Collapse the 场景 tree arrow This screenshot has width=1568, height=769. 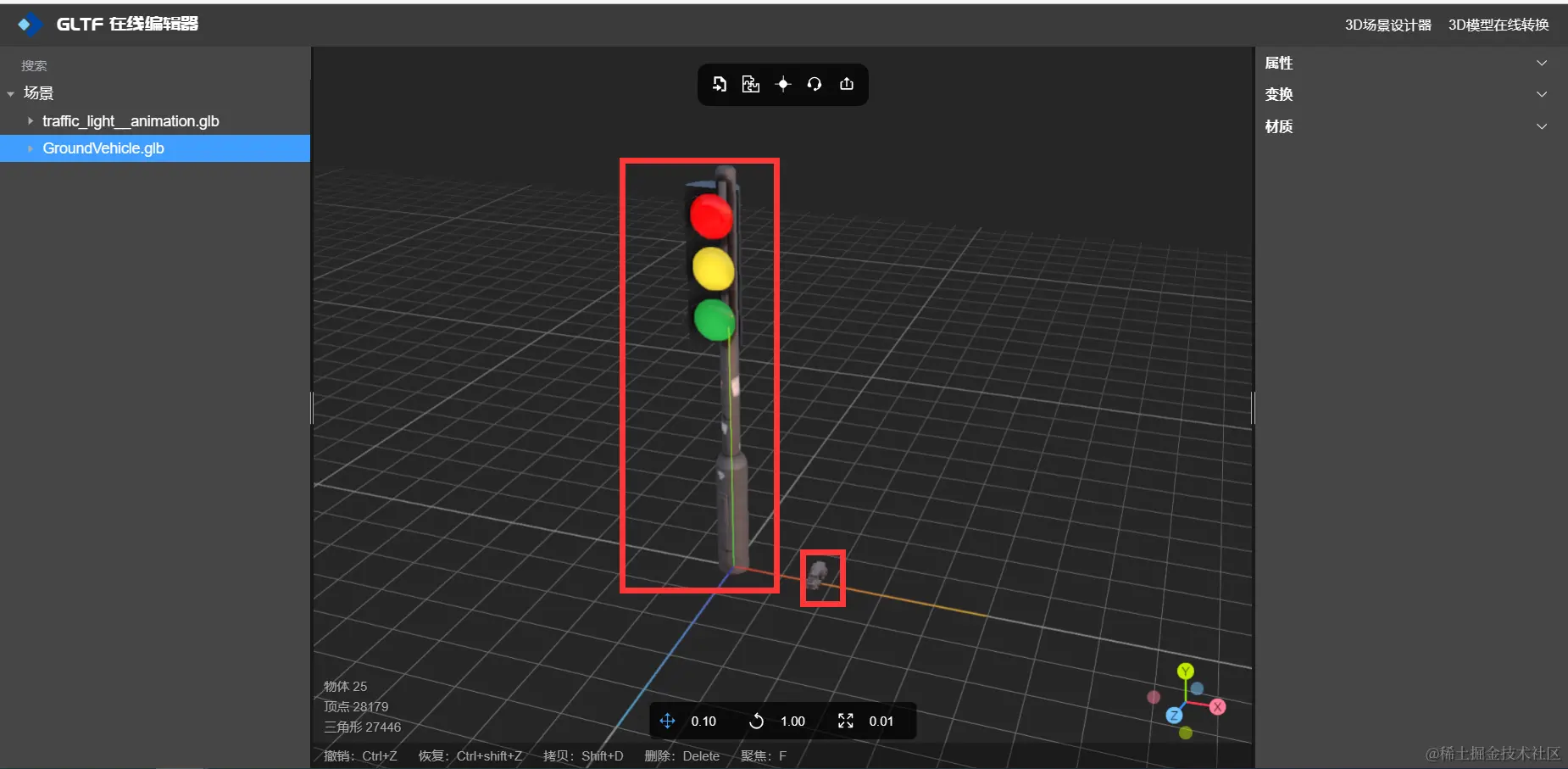tap(11, 93)
